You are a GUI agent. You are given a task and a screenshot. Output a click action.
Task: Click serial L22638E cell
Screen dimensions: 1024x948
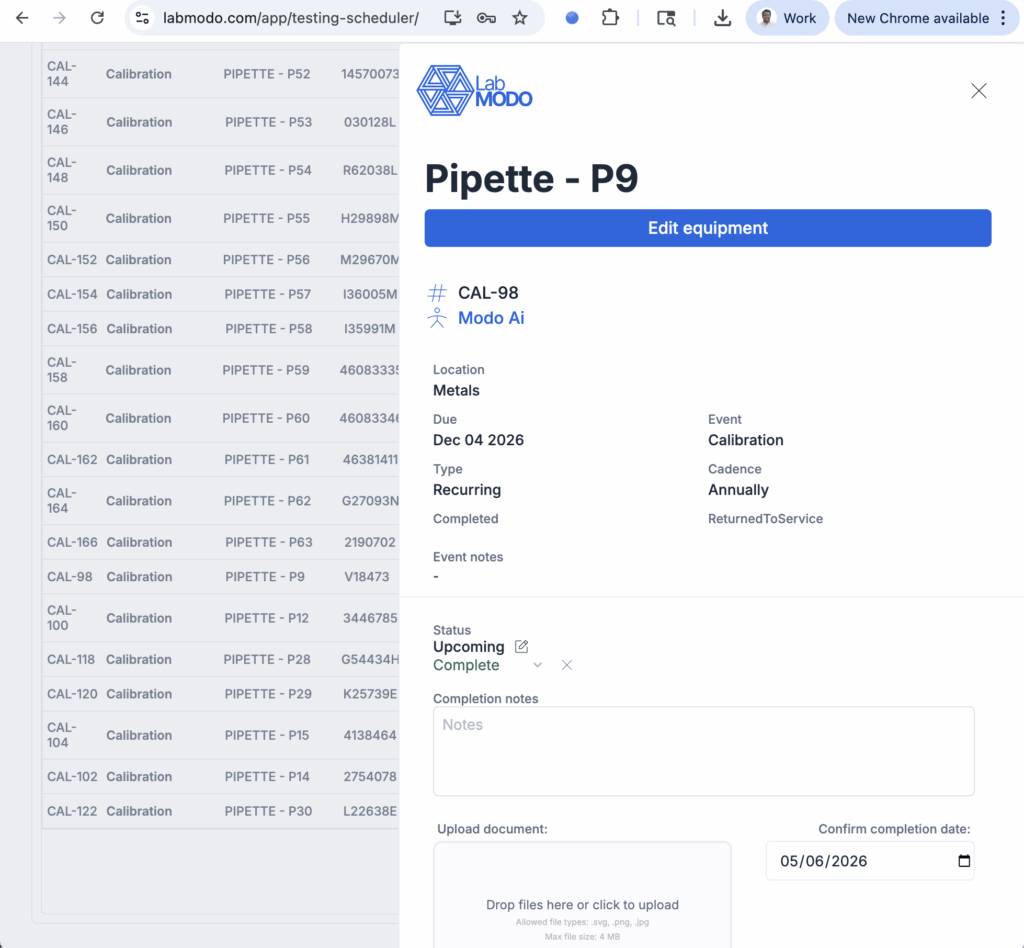(370, 811)
